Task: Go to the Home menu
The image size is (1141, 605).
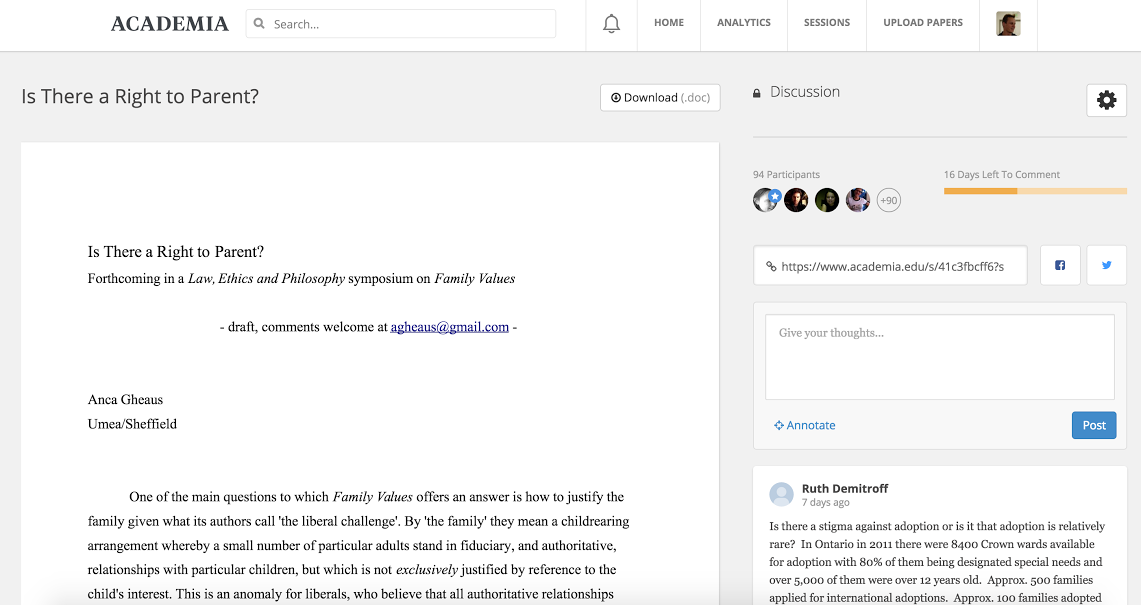Action: (x=669, y=23)
